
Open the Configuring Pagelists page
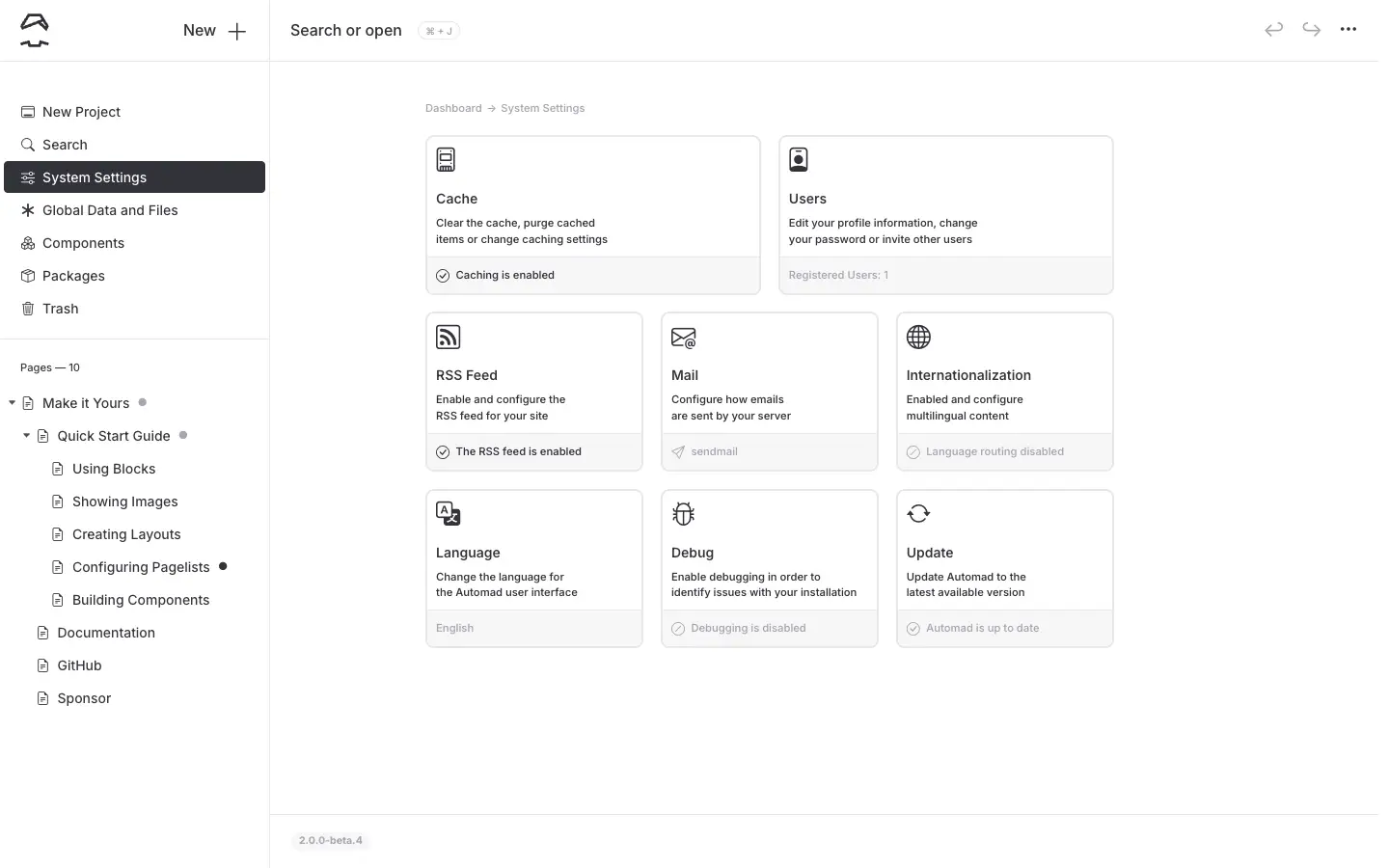click(x=141, y=567)
